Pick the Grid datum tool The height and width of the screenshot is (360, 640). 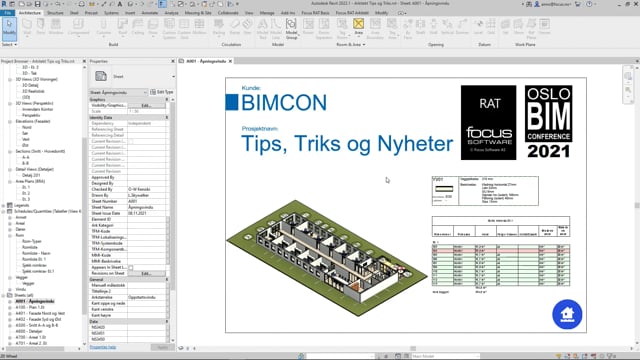491,27
